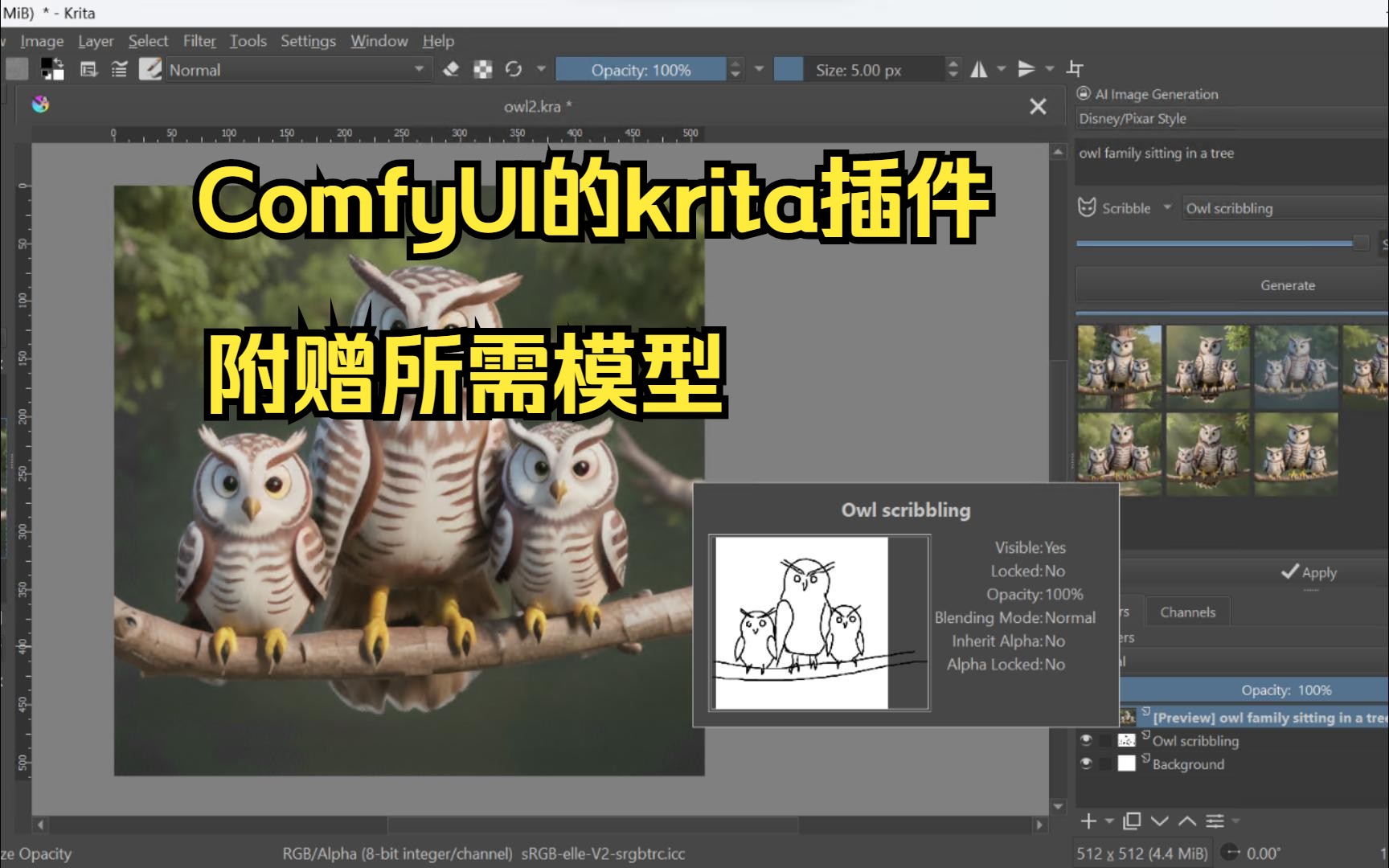The height and width of the screenshot is (868, 1389).
Task: Open the Settings menu
Action: point(308,40)
